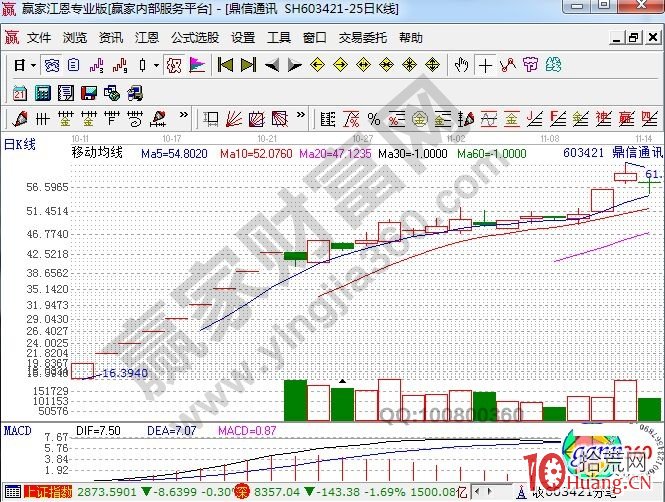665x502 pixels.
Task: Click the Ma10=52.0760 indicator label
Action: click(x=256, y=153)
